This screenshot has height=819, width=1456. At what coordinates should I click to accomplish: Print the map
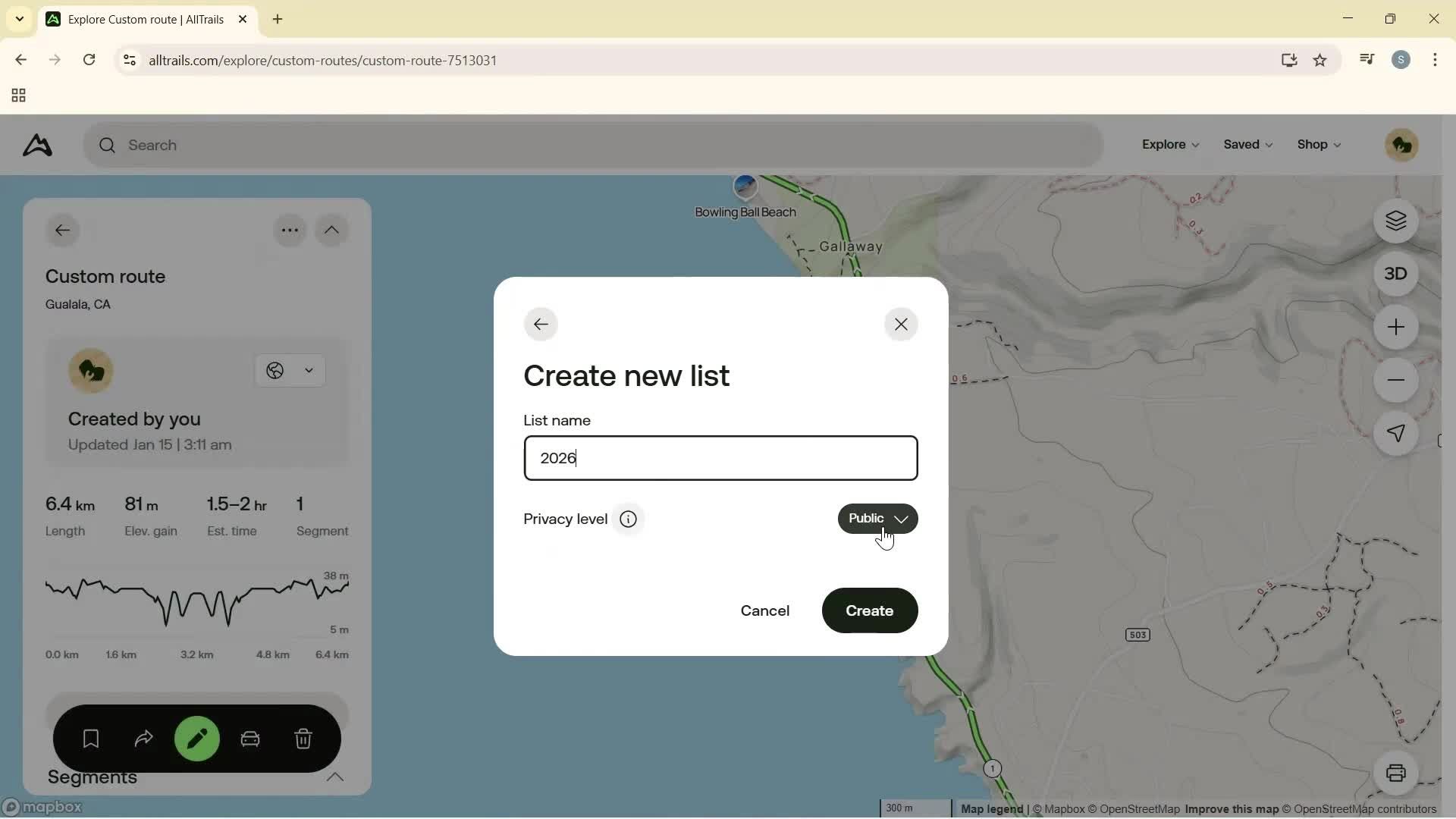click(1398, 773)
